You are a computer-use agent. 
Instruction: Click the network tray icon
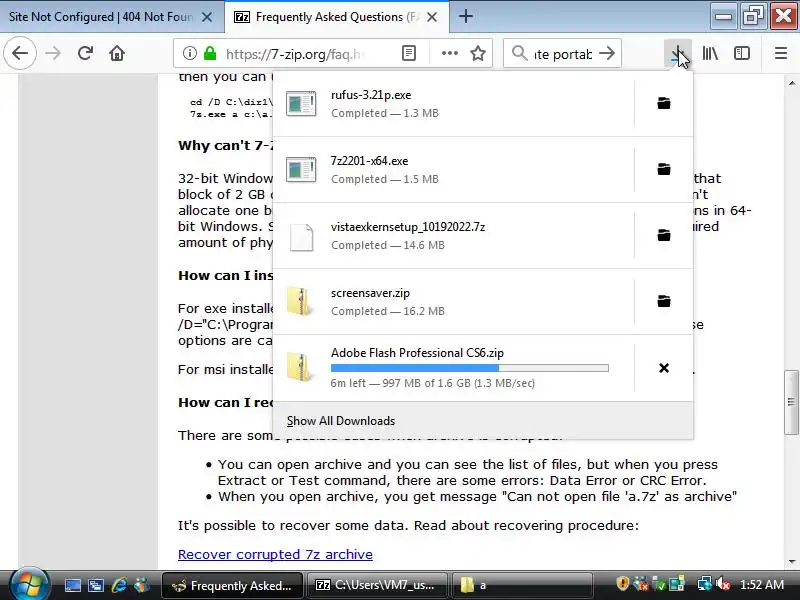point(705,583)
